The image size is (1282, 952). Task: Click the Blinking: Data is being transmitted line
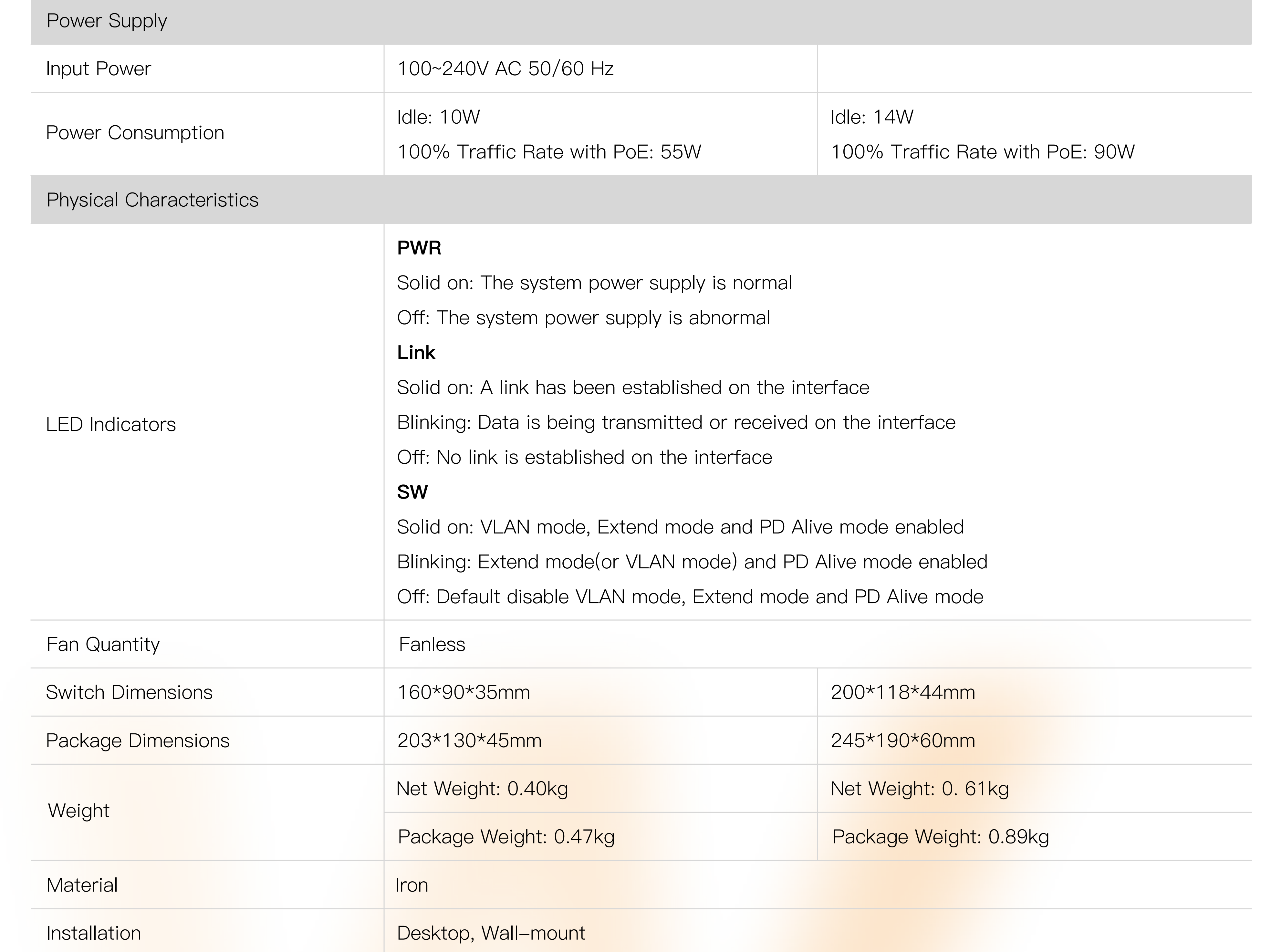click(676, 422)
